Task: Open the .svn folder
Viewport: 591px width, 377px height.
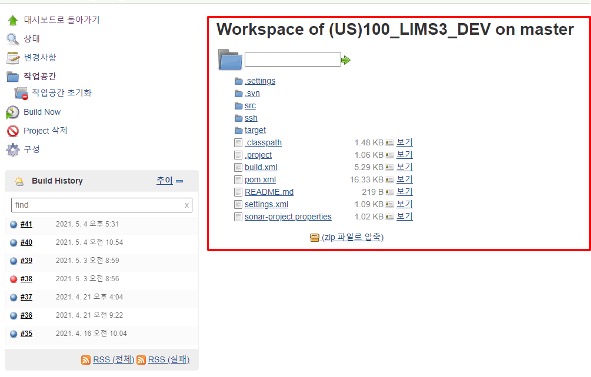Action: coord(252,93)
